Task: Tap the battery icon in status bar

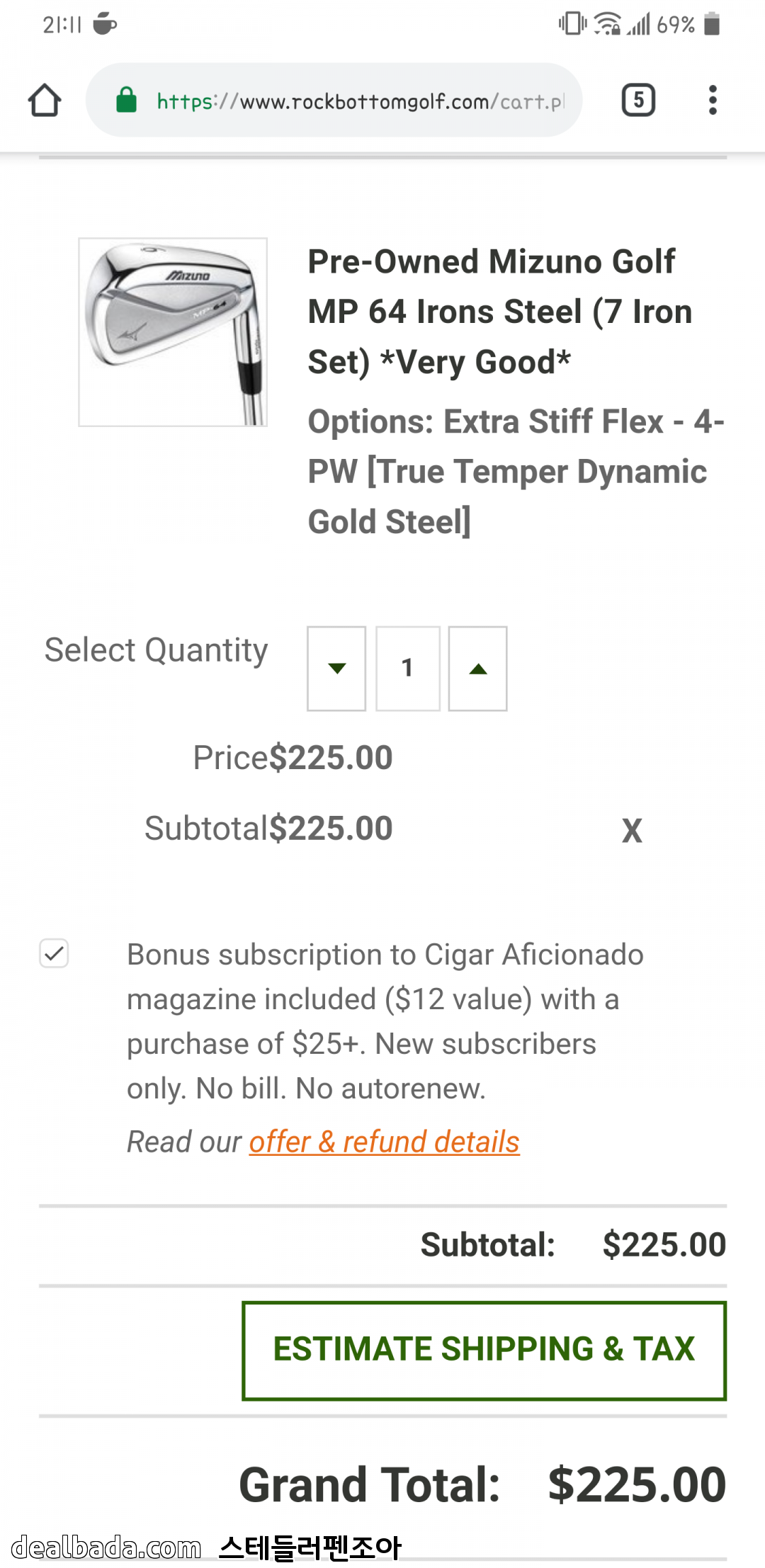Action: point(712,24)
